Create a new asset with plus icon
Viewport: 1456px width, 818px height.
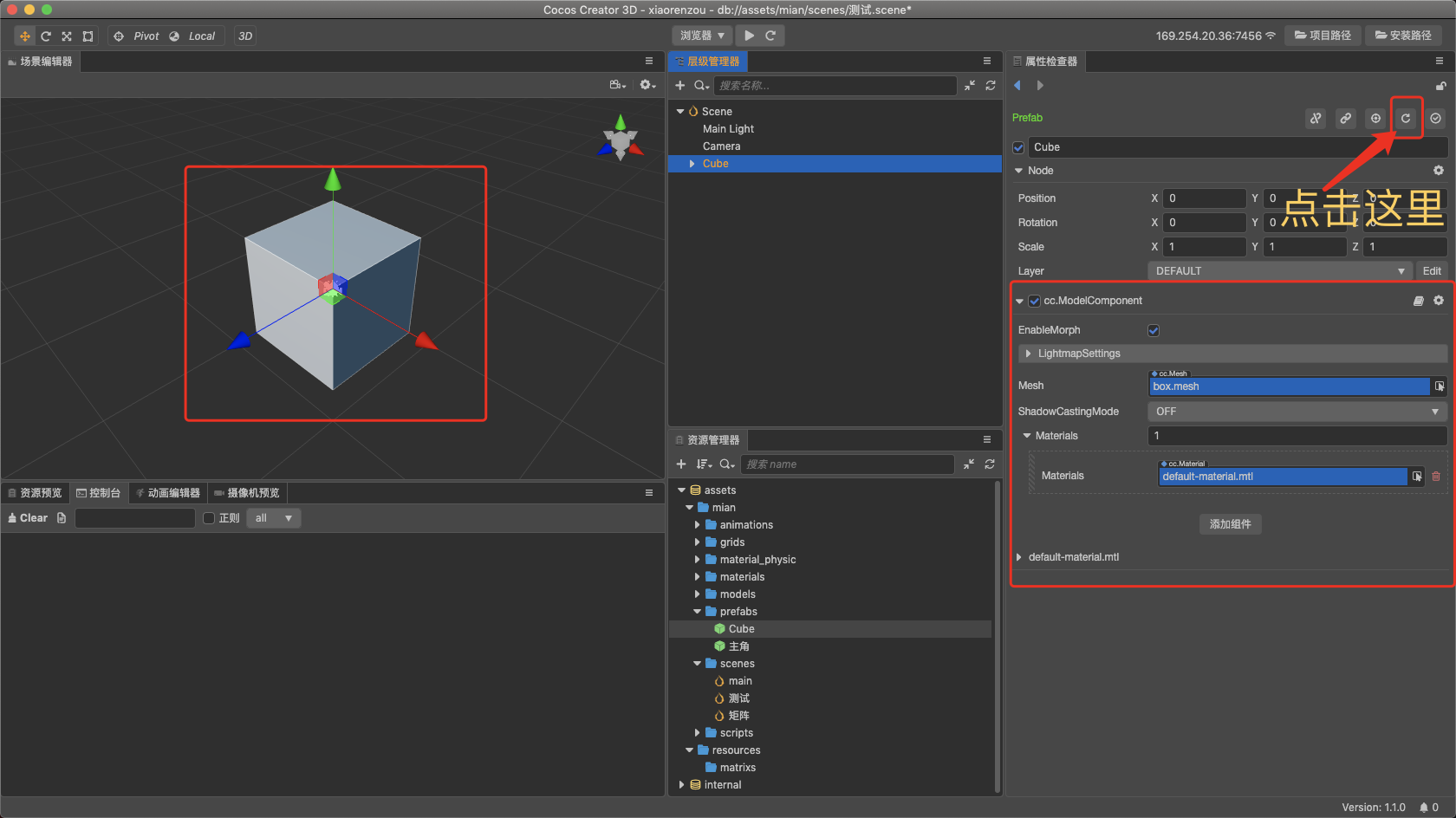[681, 464]
